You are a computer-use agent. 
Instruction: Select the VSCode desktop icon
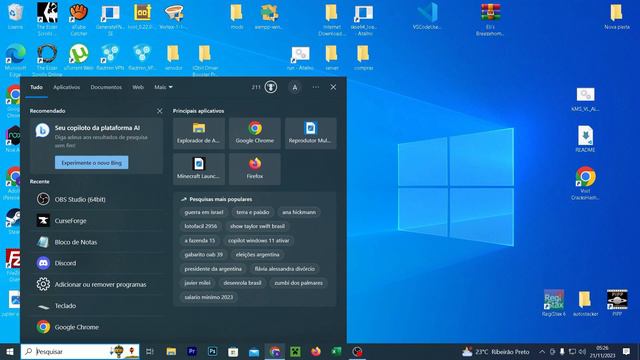(x=427, y=16)
